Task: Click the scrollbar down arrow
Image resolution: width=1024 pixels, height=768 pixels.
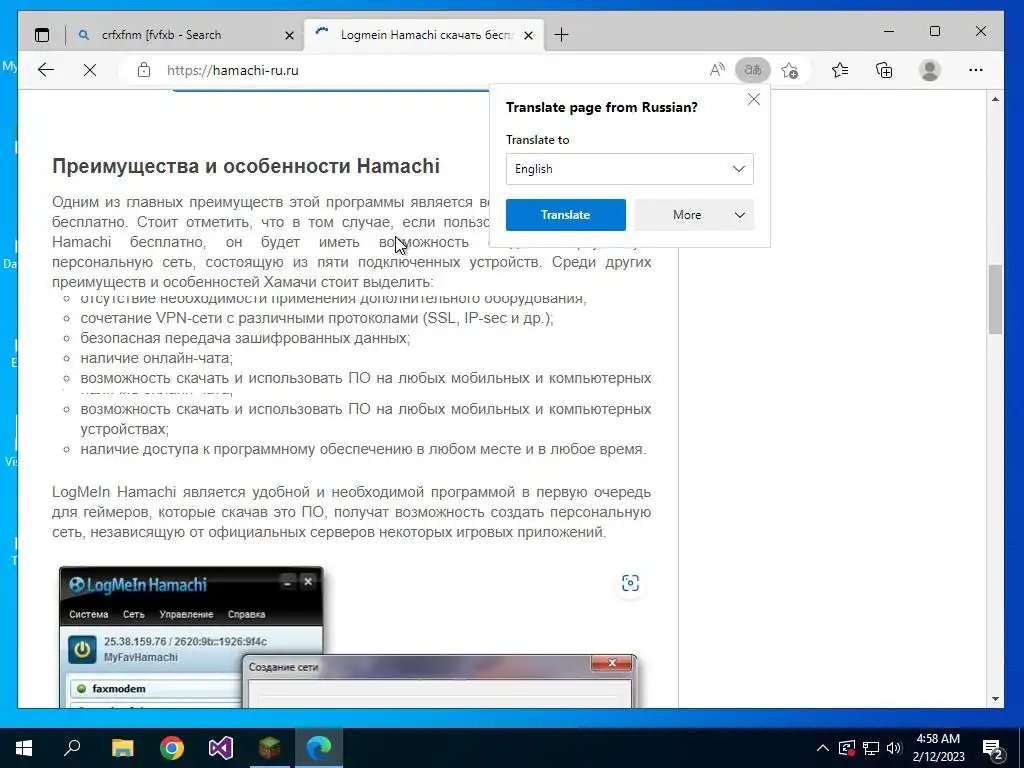Action: 995,698
